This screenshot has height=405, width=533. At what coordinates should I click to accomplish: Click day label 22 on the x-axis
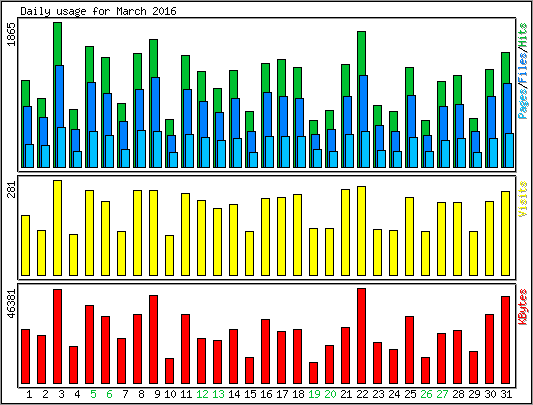coord(362,394)
